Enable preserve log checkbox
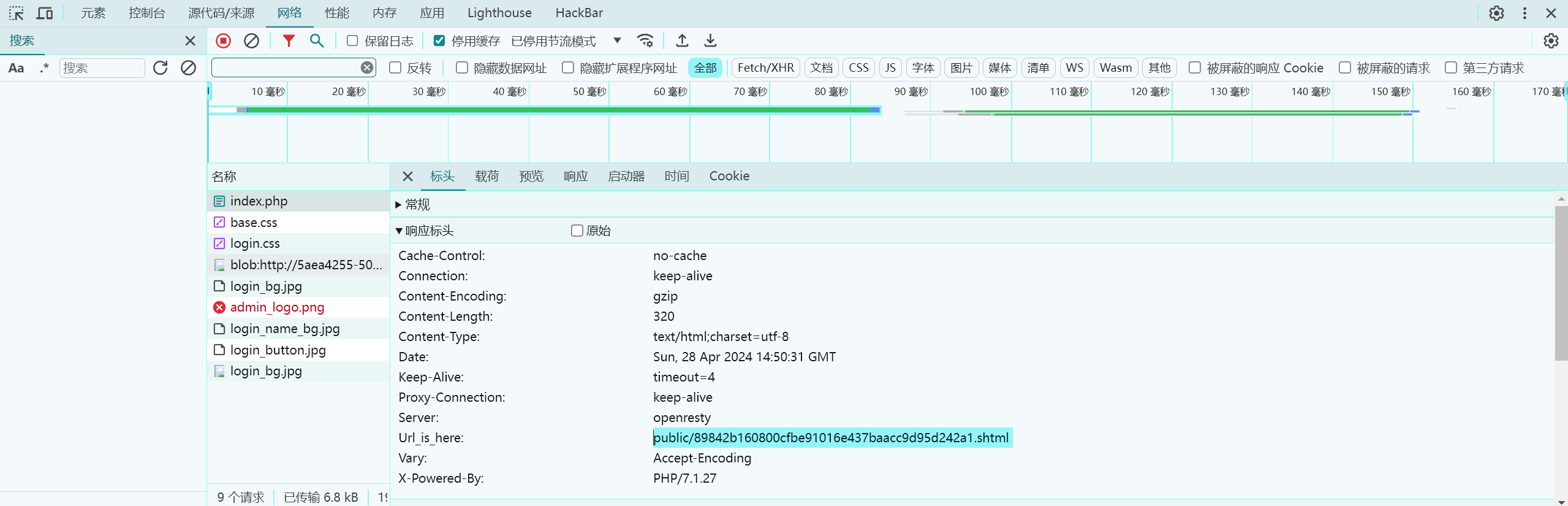The width and height of the screenshot is (1568, 506). [352, 40]
